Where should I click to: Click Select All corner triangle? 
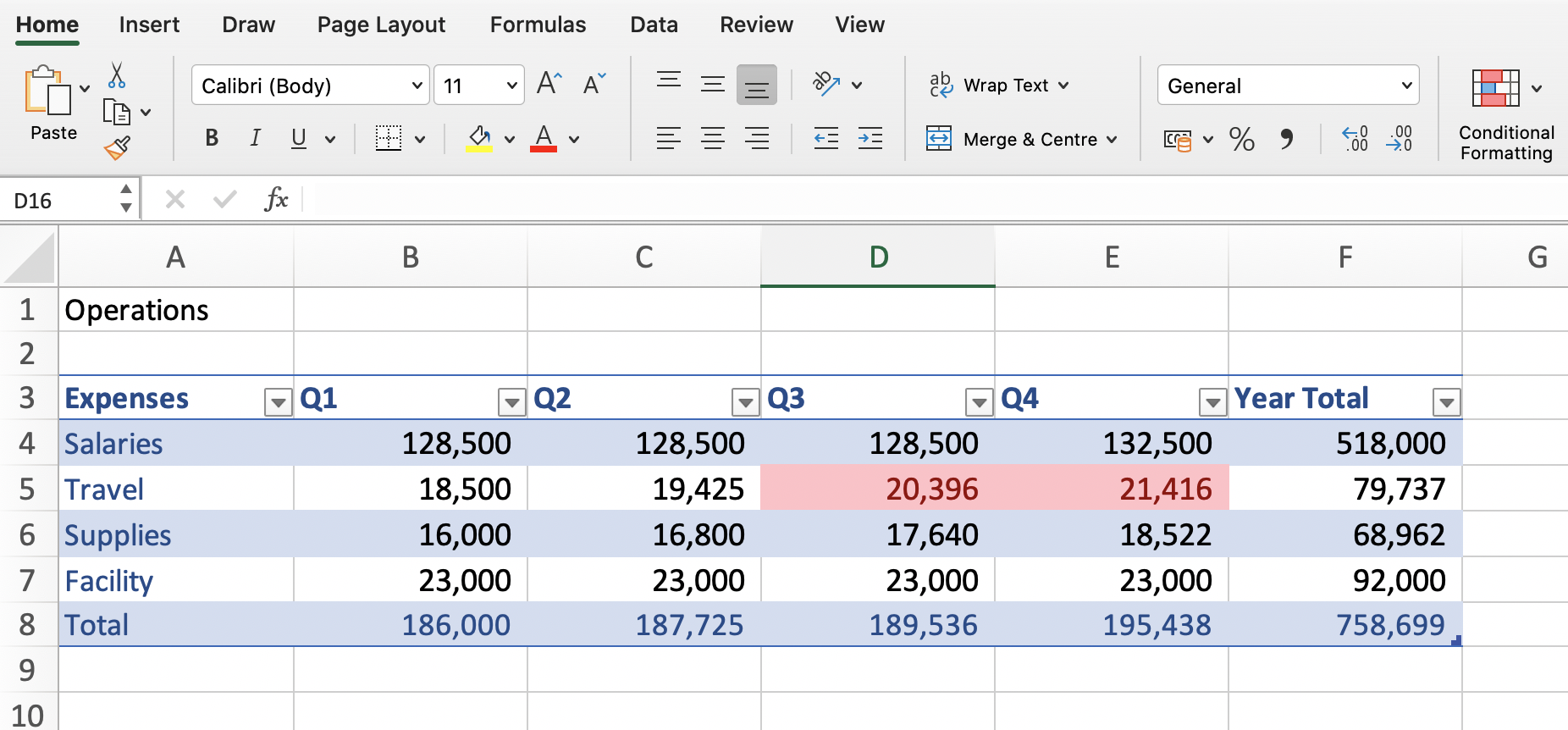click(30, 257)
